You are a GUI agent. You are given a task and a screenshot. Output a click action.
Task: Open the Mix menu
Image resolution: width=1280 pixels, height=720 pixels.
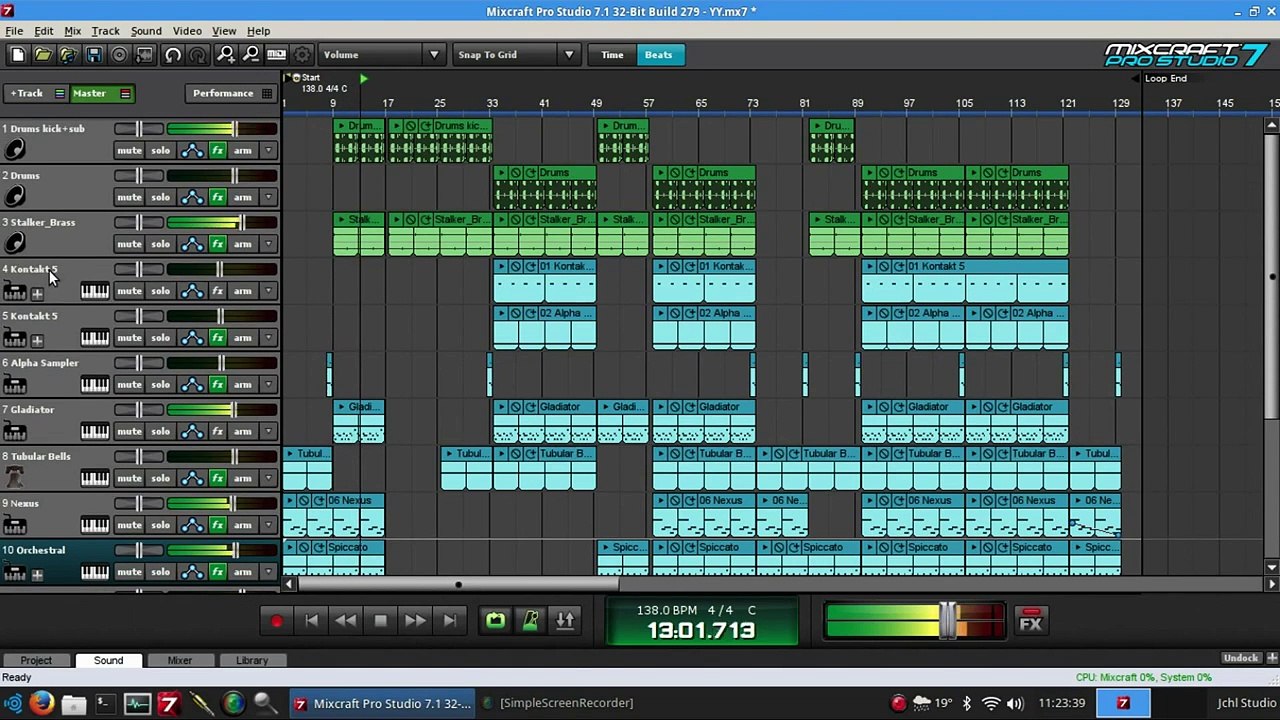72,31
